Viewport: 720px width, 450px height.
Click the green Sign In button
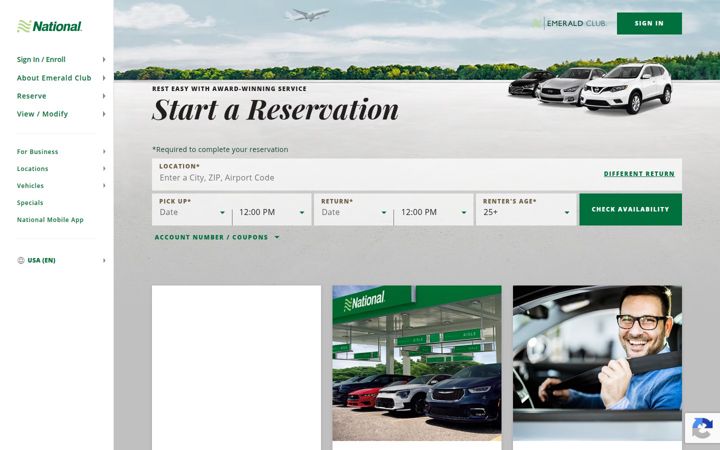649,23
